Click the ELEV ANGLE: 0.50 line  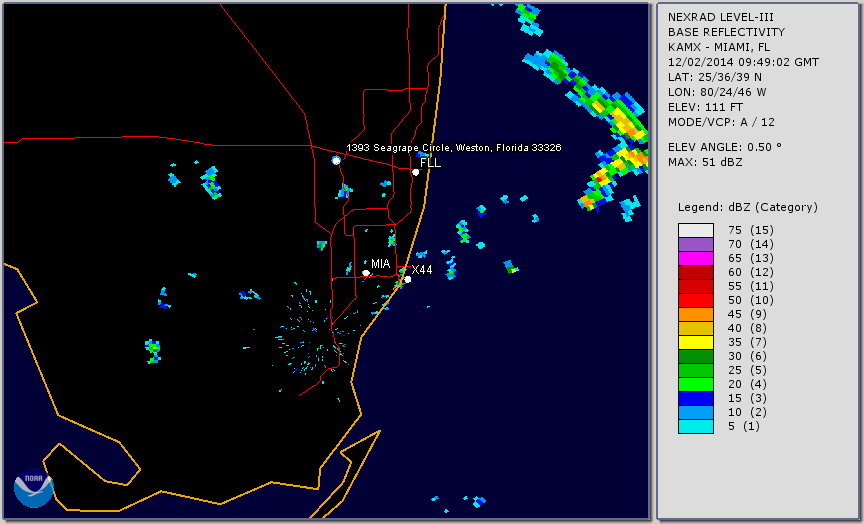tap(725, 147)
